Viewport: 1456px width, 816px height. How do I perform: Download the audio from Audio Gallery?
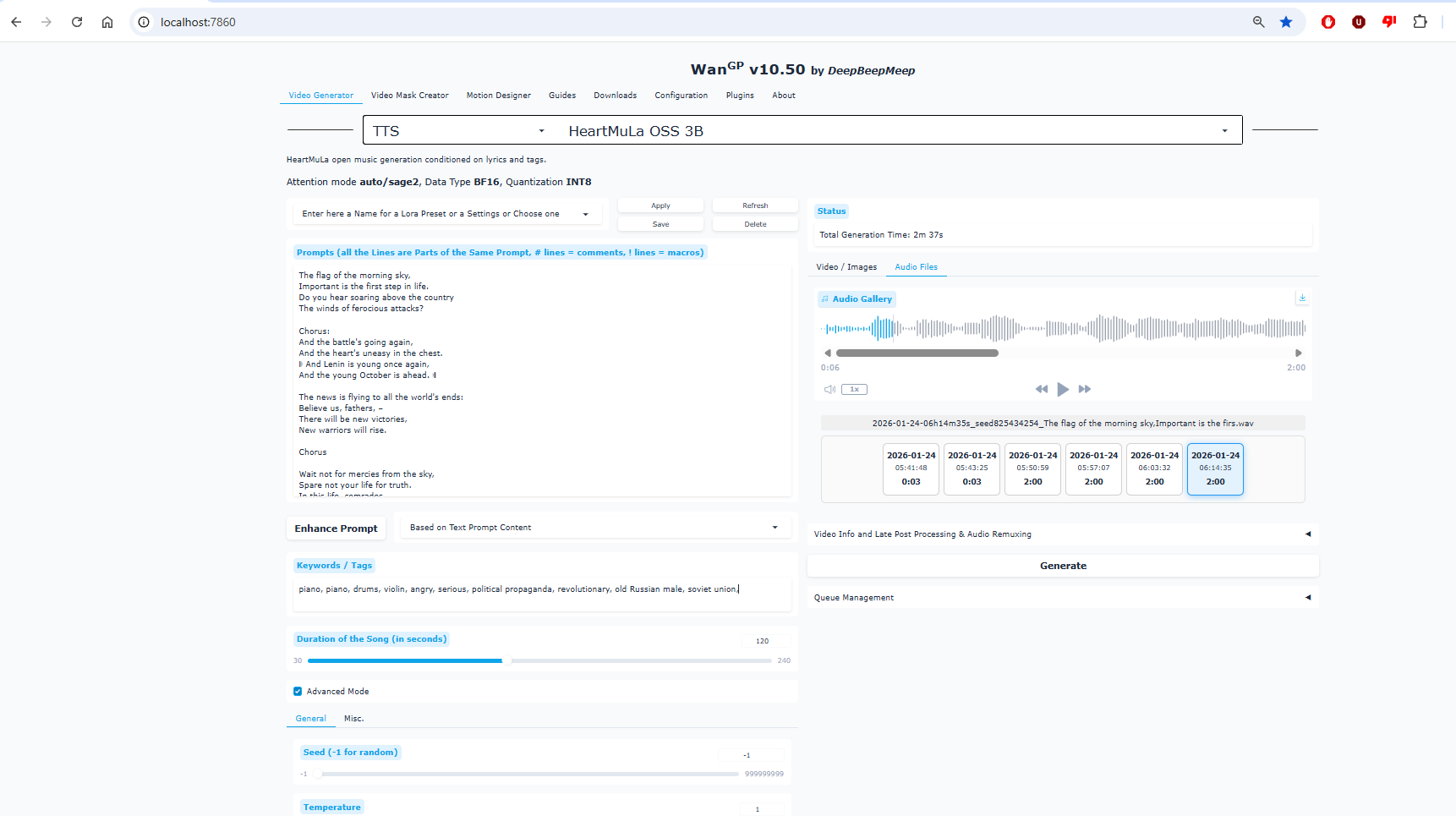[x=1302, y=298]
